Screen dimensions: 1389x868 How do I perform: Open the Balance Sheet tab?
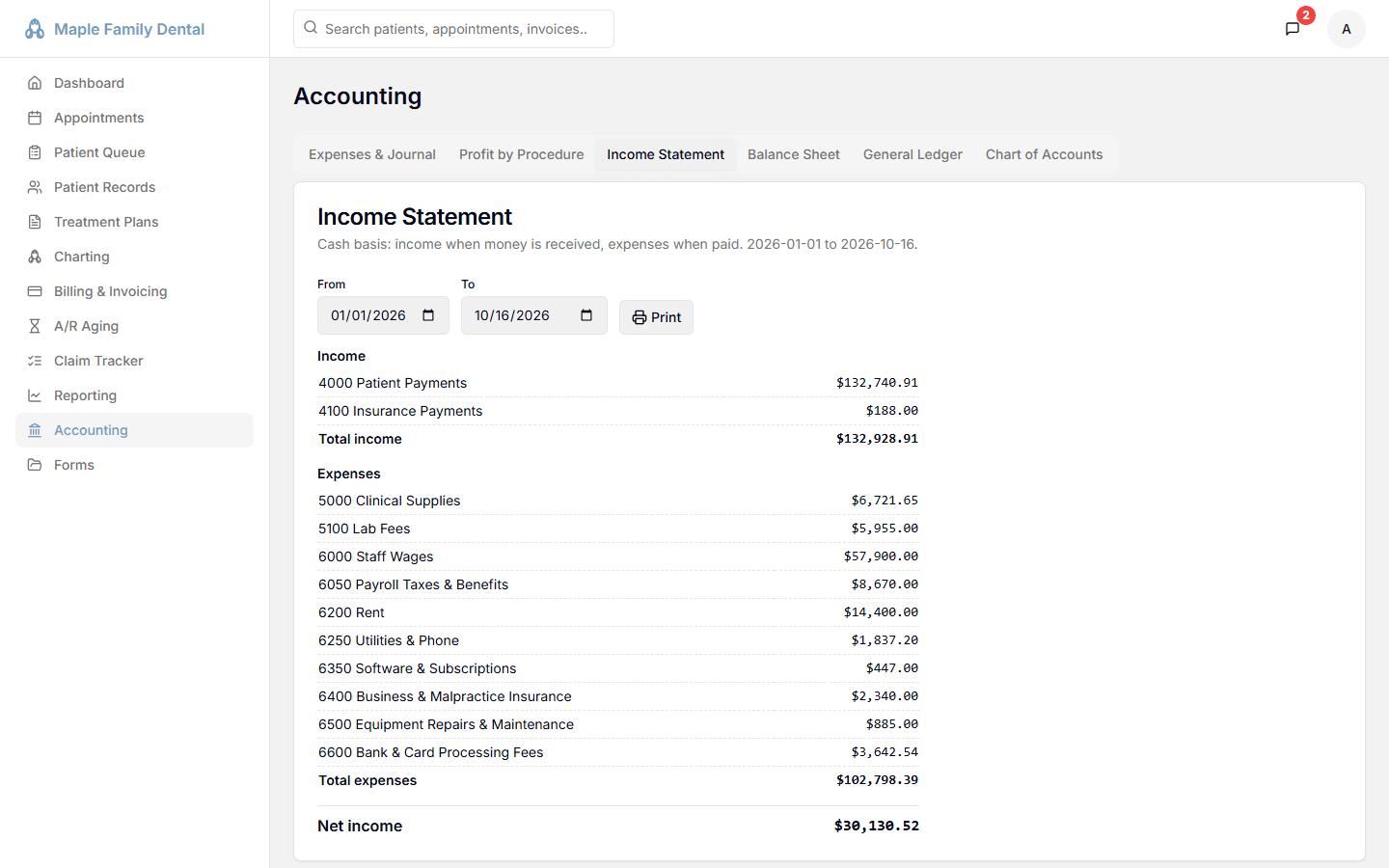click(x=794, y=154)
